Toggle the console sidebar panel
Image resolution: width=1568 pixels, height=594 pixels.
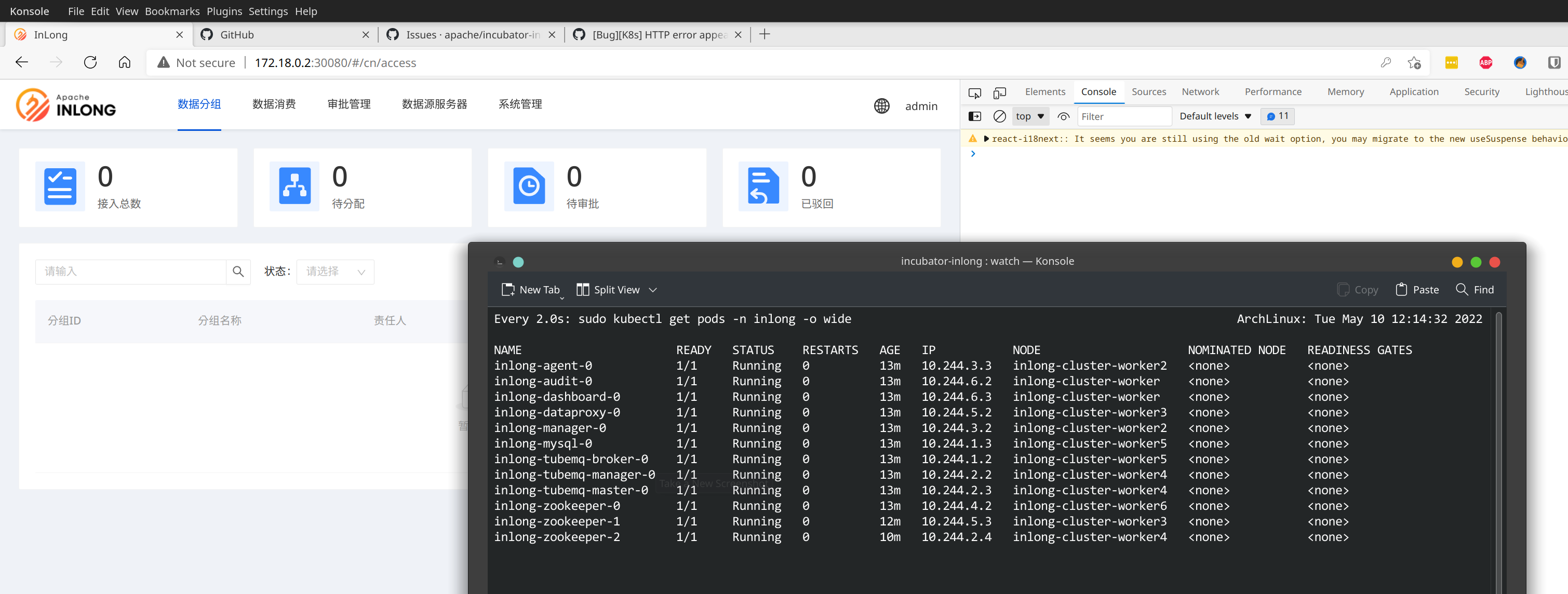click(x=974, y=116)
